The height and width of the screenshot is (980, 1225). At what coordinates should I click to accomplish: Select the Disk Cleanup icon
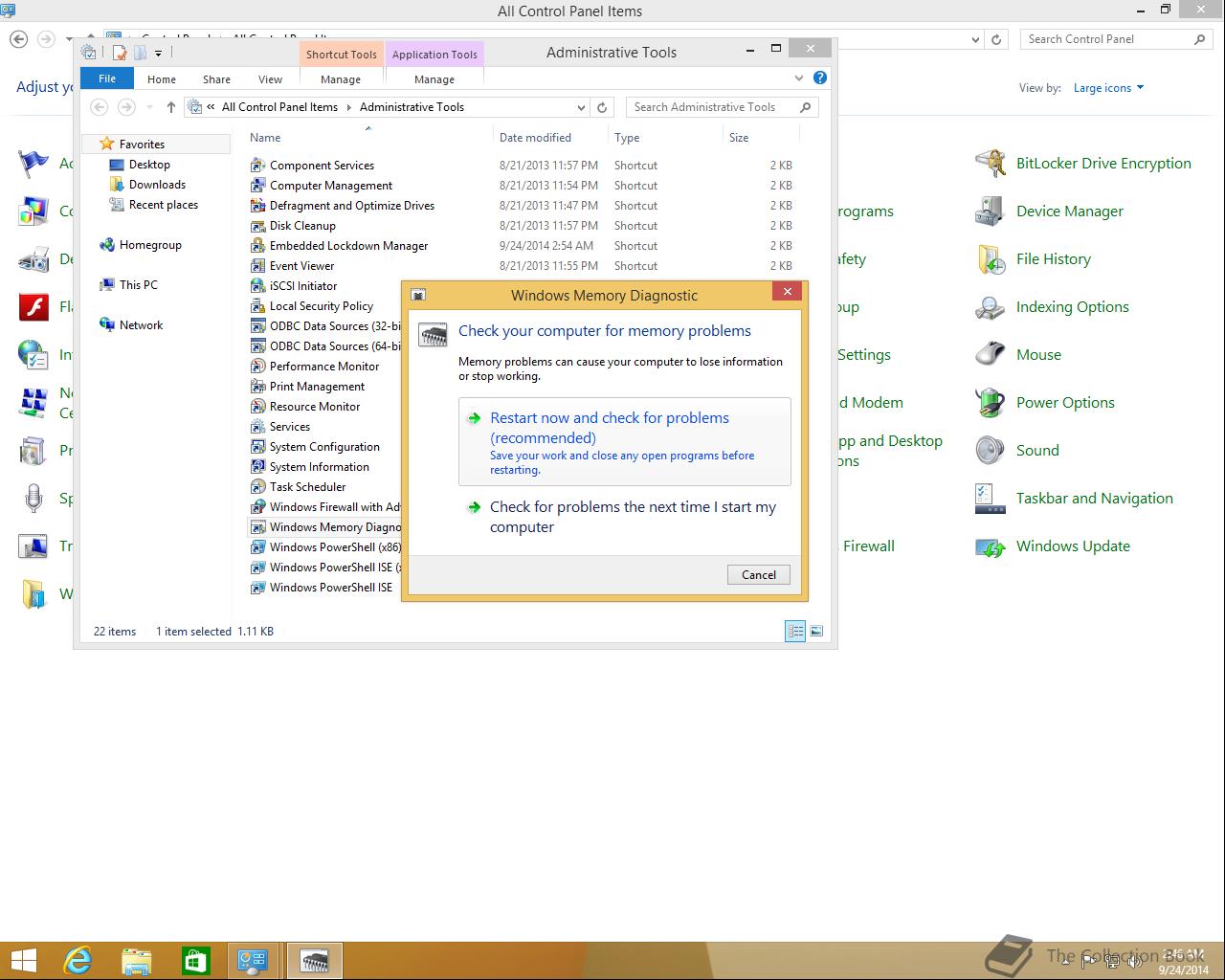[257, 226]
